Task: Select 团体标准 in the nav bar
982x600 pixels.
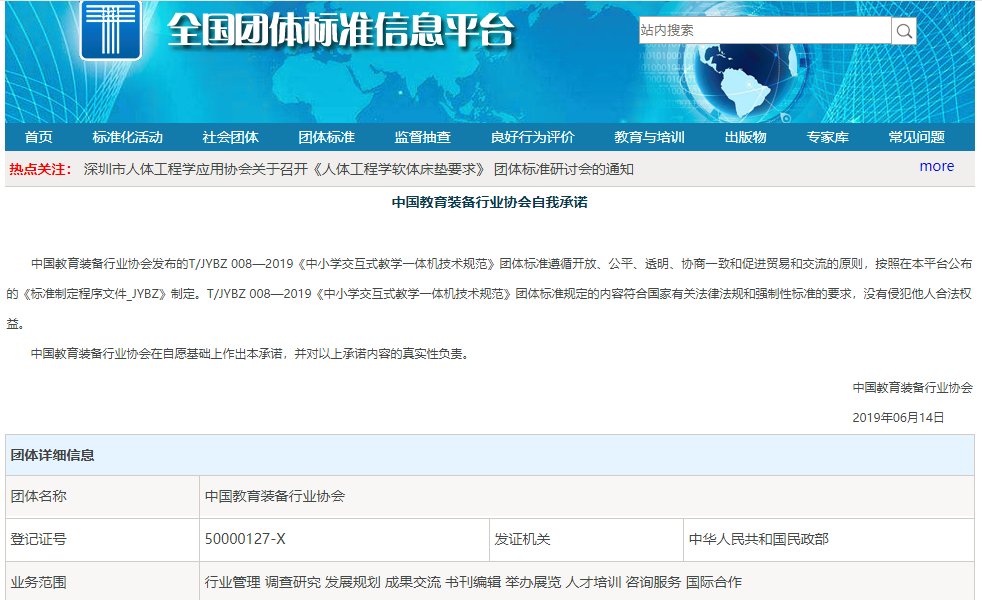Action: [326, 137]
